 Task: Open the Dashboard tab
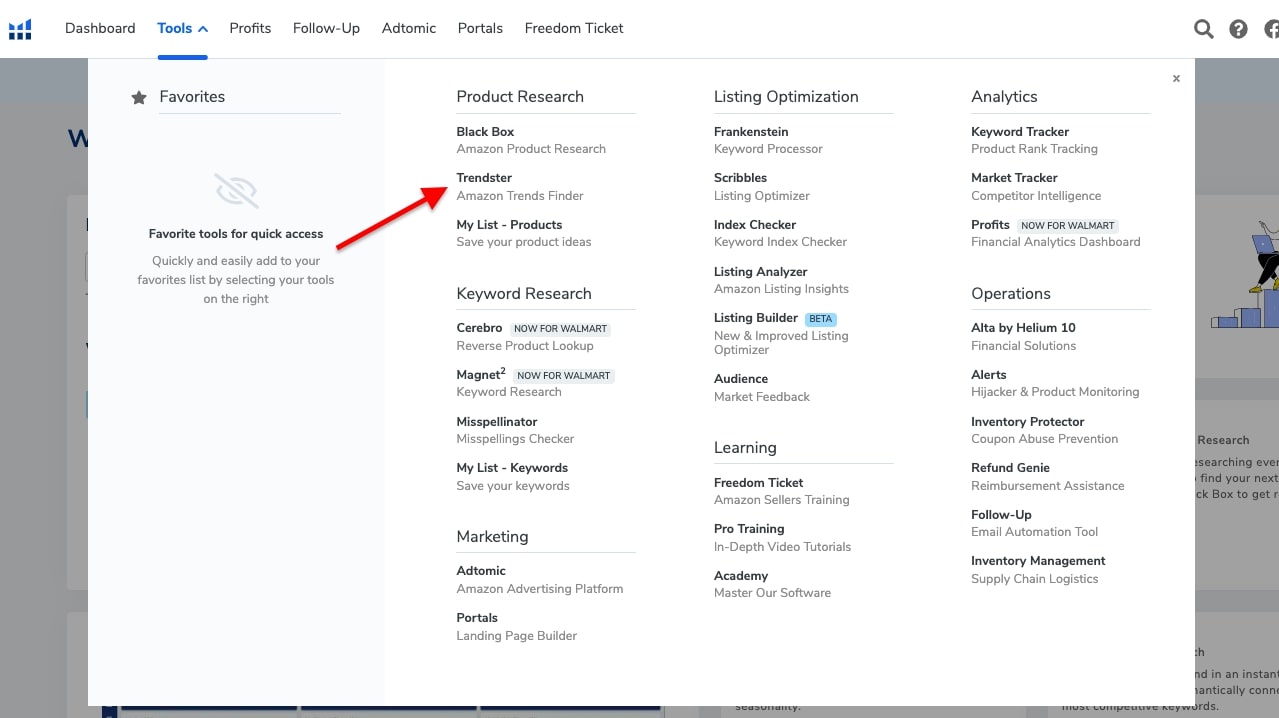pyautogui.click(x=100, y=28)
